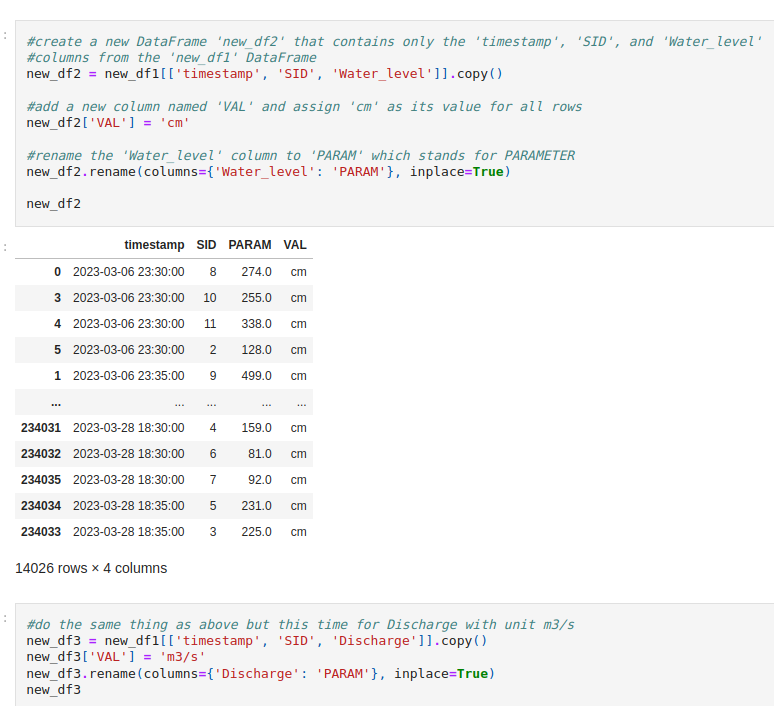Image resolution: width=774 pixels, height=706 pixels.
Task: Click the 'timestamp' column header in output table
Action: (x=154, y=245)
